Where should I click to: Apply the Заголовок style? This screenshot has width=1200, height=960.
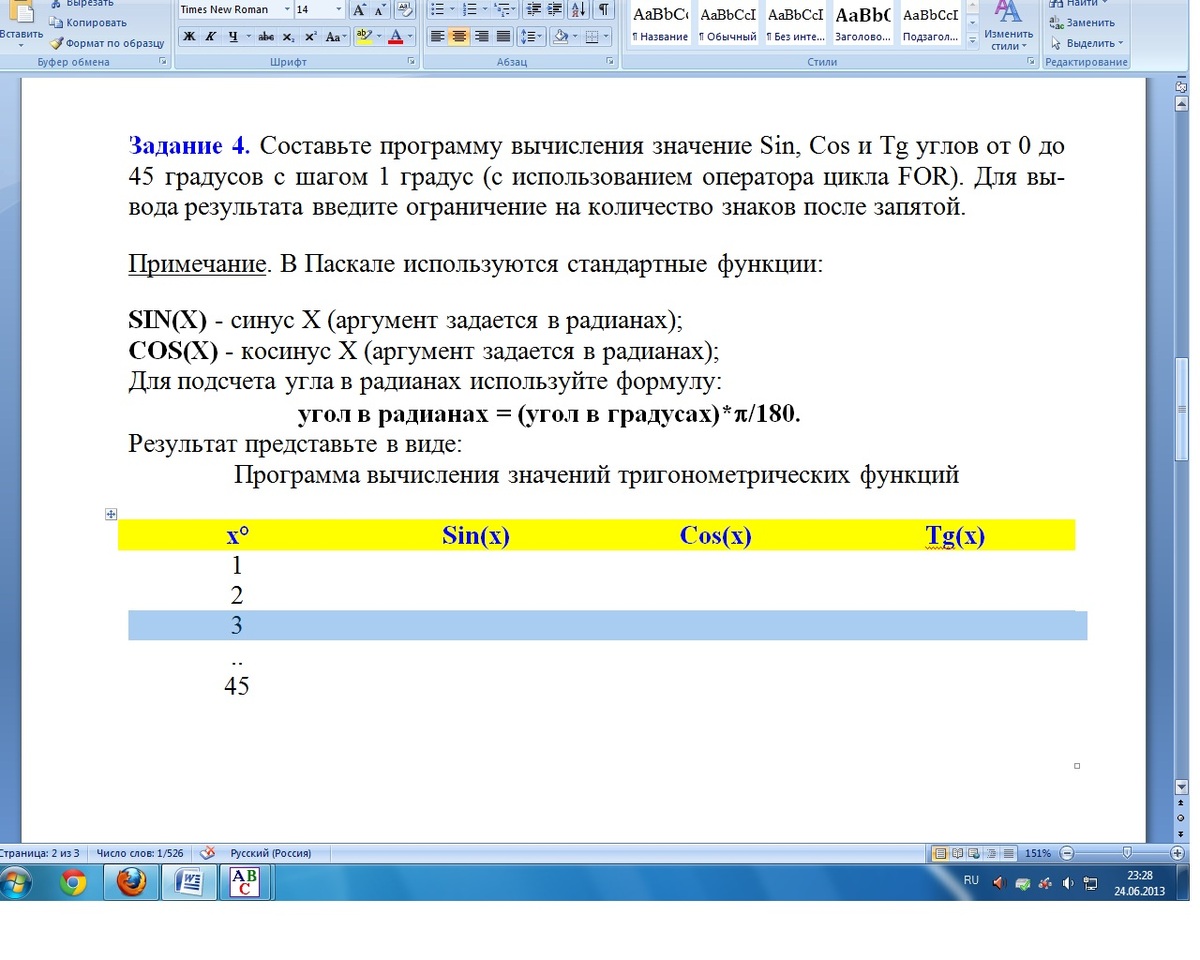(x=863, y=25)
